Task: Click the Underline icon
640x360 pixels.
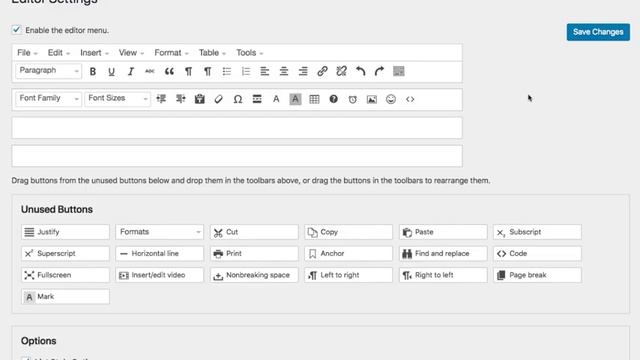Action: [111, 71]
